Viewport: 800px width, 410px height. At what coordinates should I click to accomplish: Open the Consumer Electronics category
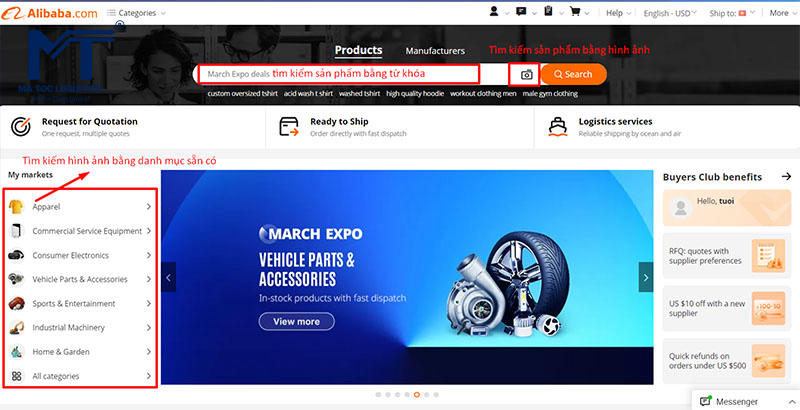point(70,255)
